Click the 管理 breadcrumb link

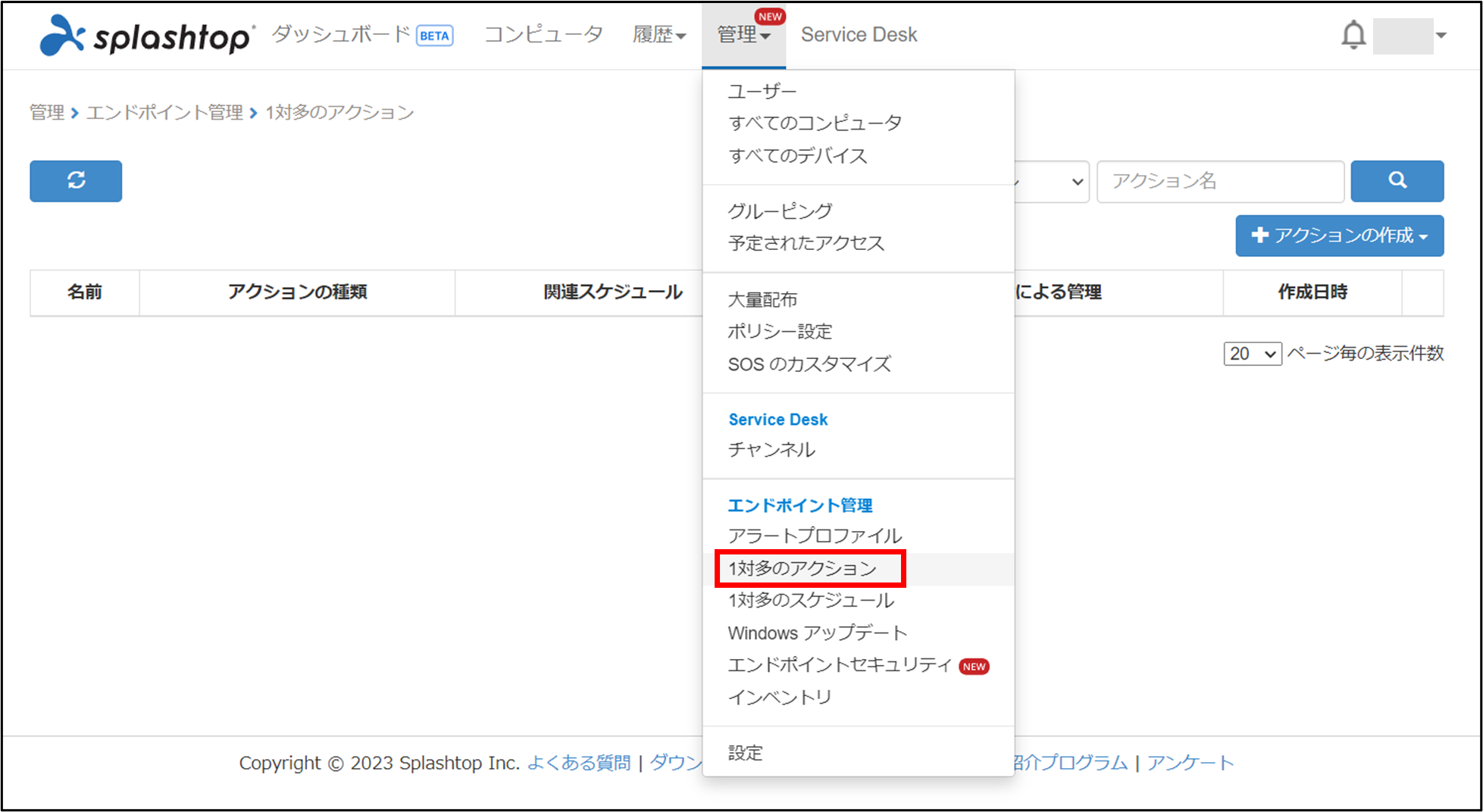(47, 113)
